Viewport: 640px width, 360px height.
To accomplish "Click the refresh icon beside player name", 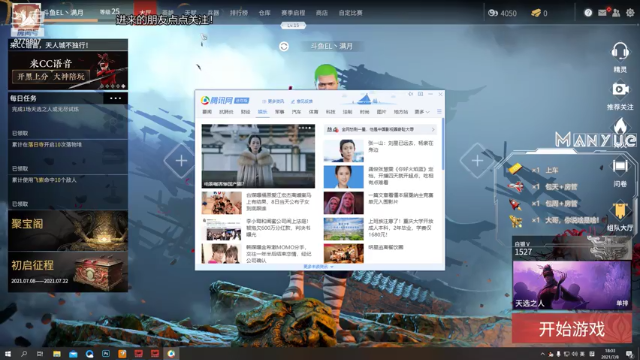I will pyautogui.click(x=284, y=47).
